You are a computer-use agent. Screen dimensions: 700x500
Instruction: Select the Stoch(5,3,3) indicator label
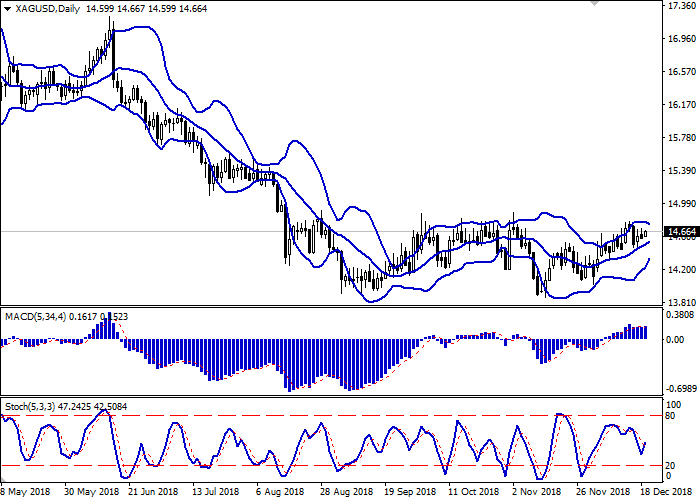(30, 408)
